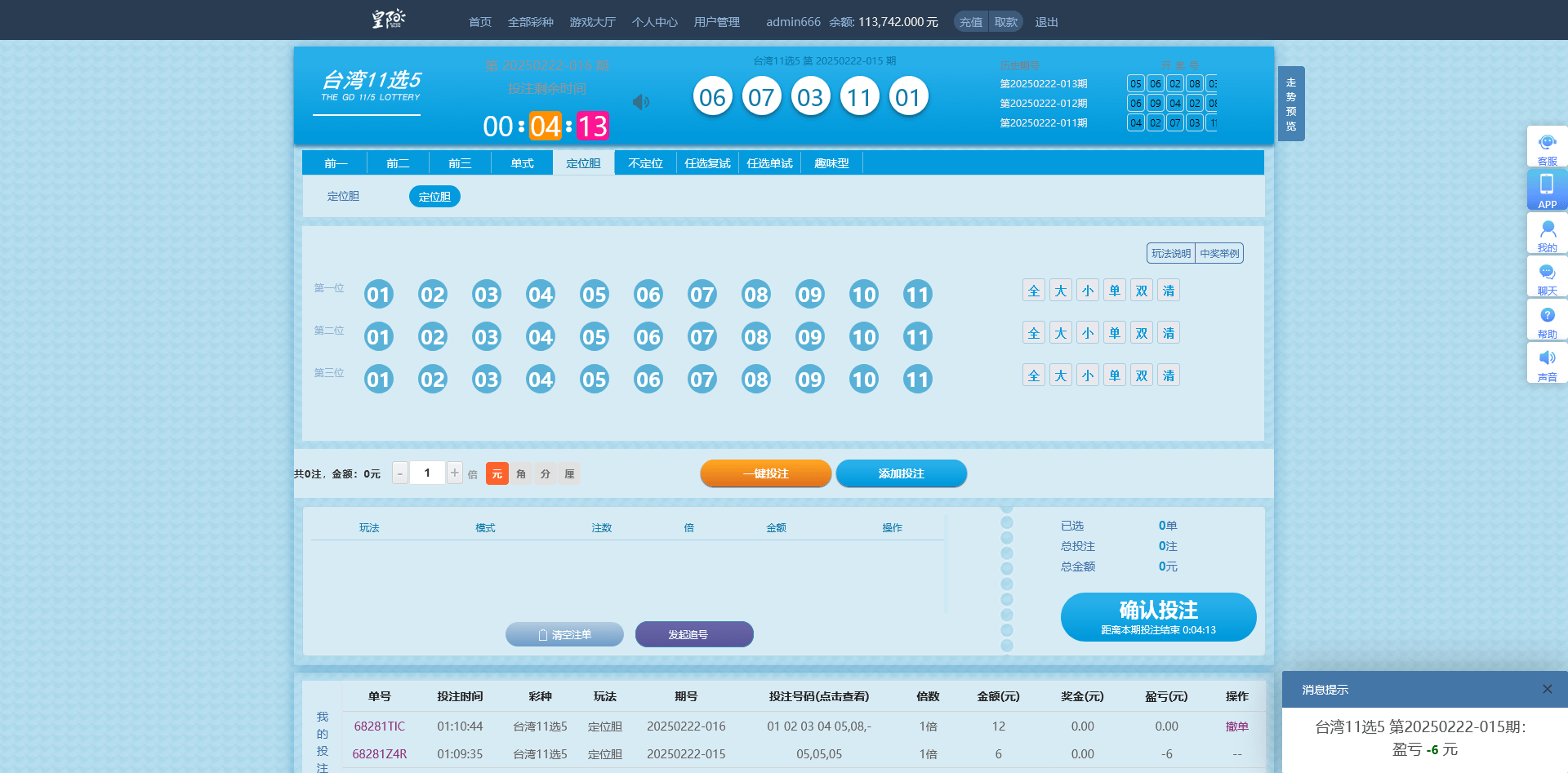Expand the 走势预览 trend preview side panel
1568x773 pixels.
(x=1290, y=104)
